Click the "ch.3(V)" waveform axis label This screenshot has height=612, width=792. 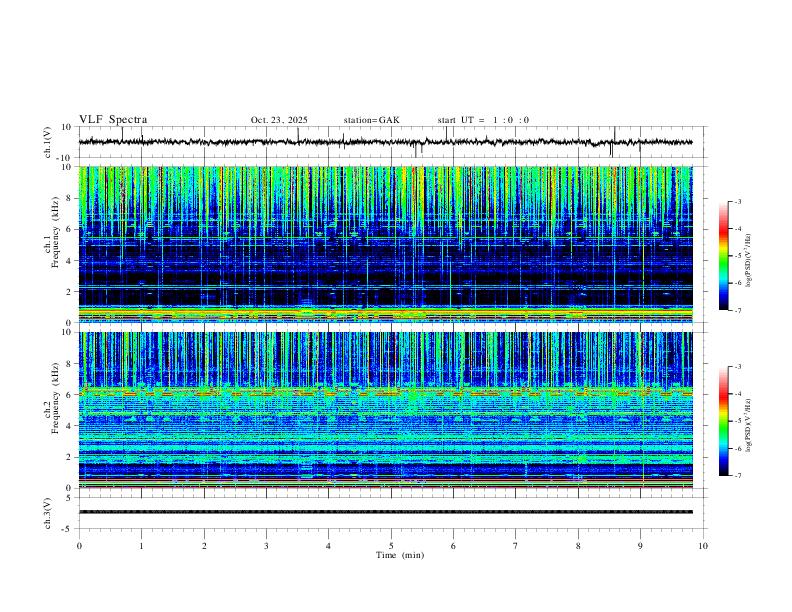(x=48, y=513)
